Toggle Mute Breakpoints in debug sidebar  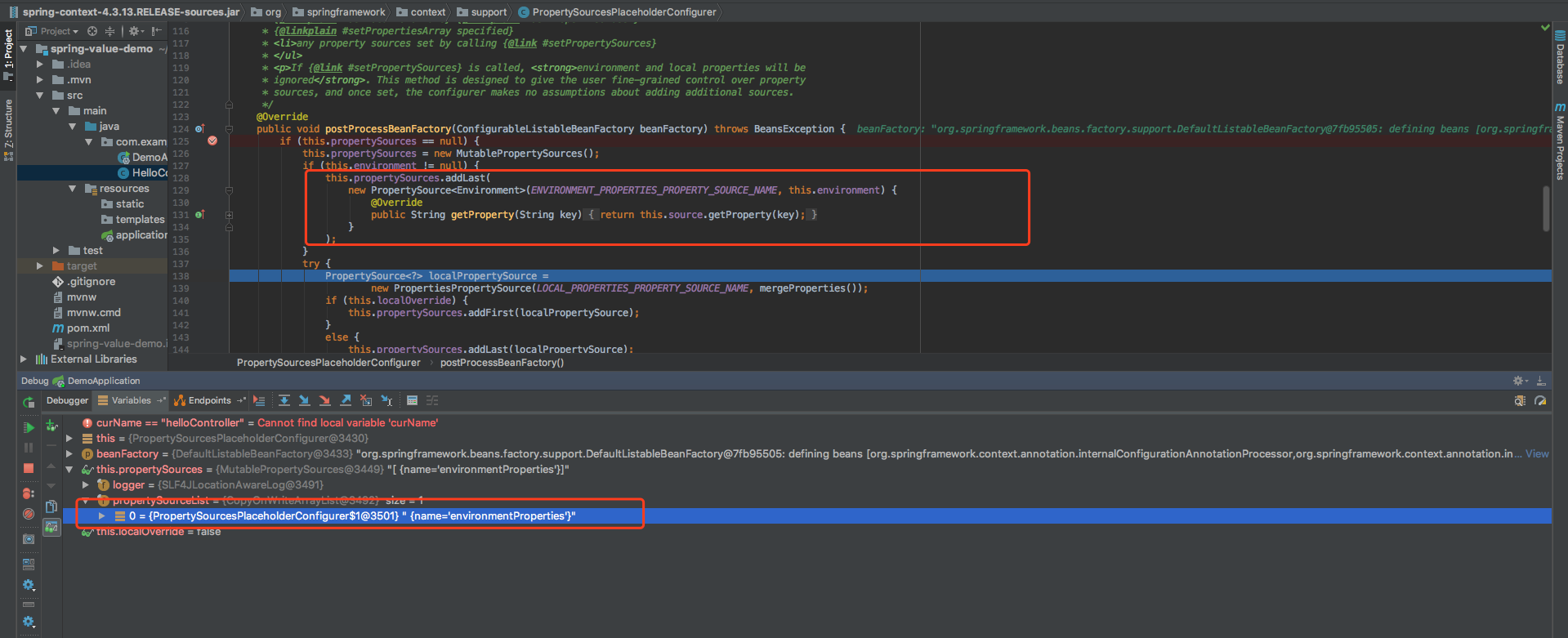click(x=29, y=514)
